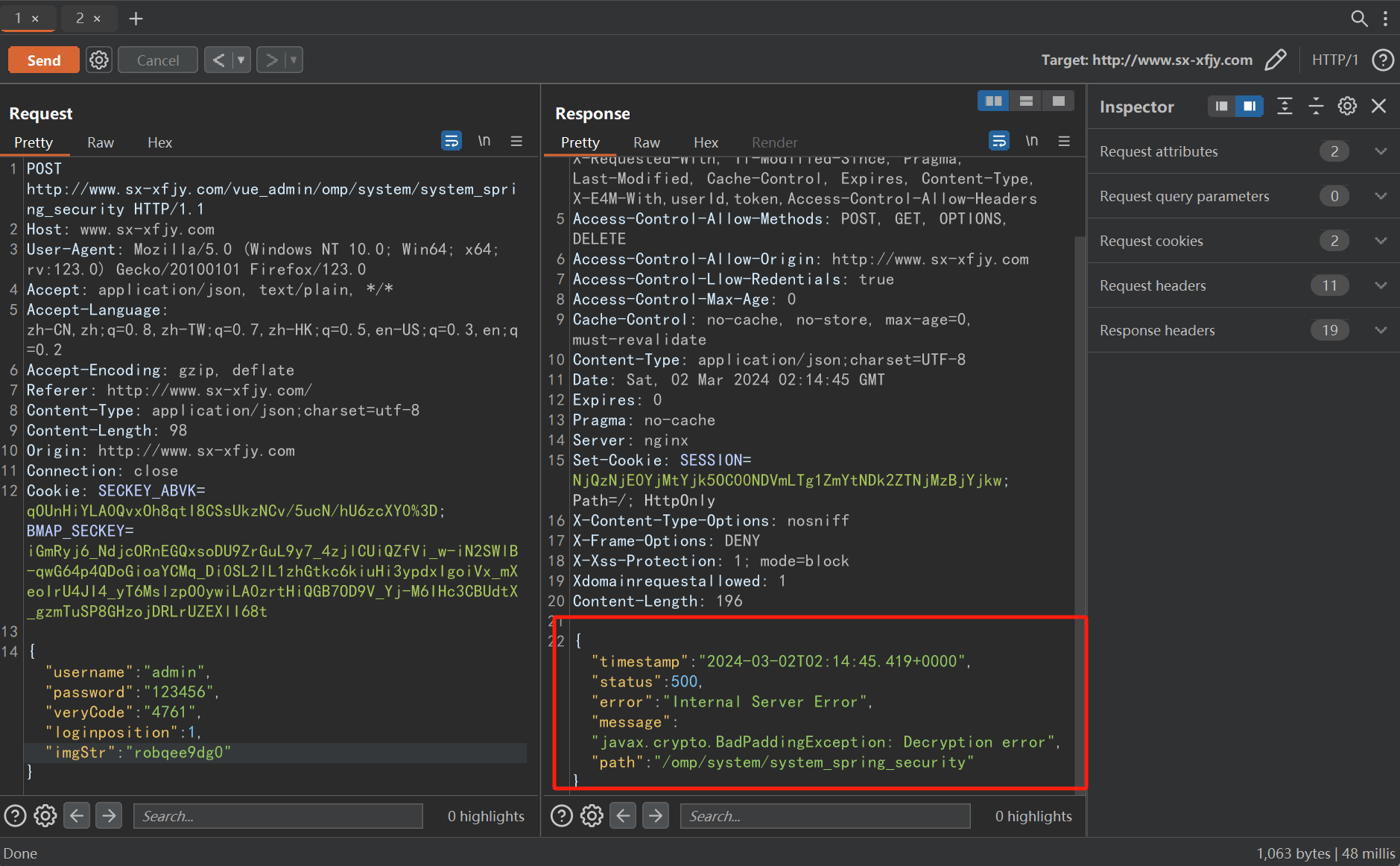Select the Request Pretty tab
The image size is (1400, 866).
(34, 142)
